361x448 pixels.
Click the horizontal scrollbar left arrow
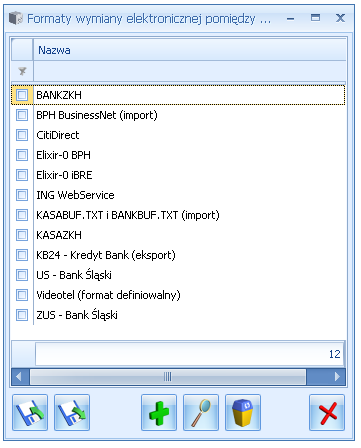pyautogui.click(x=19, y=377)
